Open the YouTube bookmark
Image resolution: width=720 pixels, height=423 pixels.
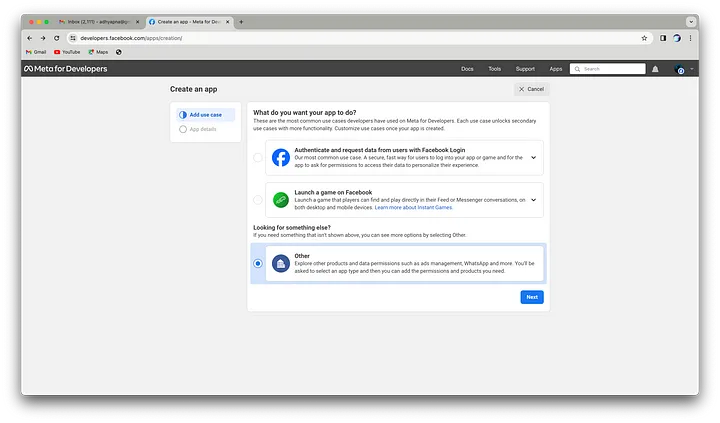pos(67,52)
